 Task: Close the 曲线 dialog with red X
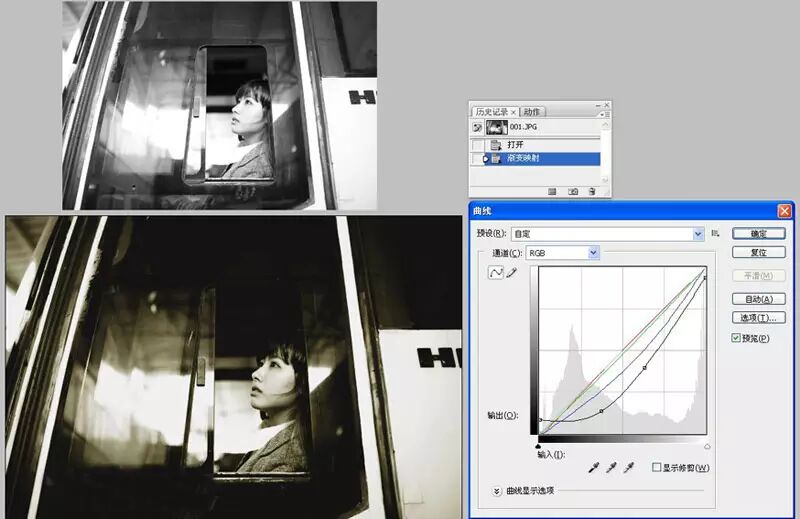785,211
